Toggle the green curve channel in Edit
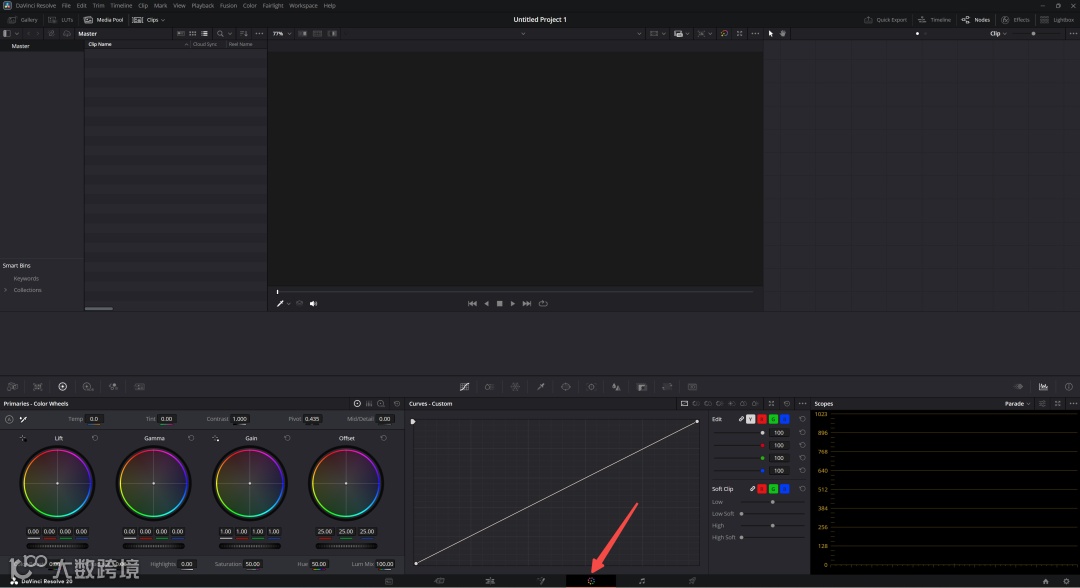 [x=773, y=419]
